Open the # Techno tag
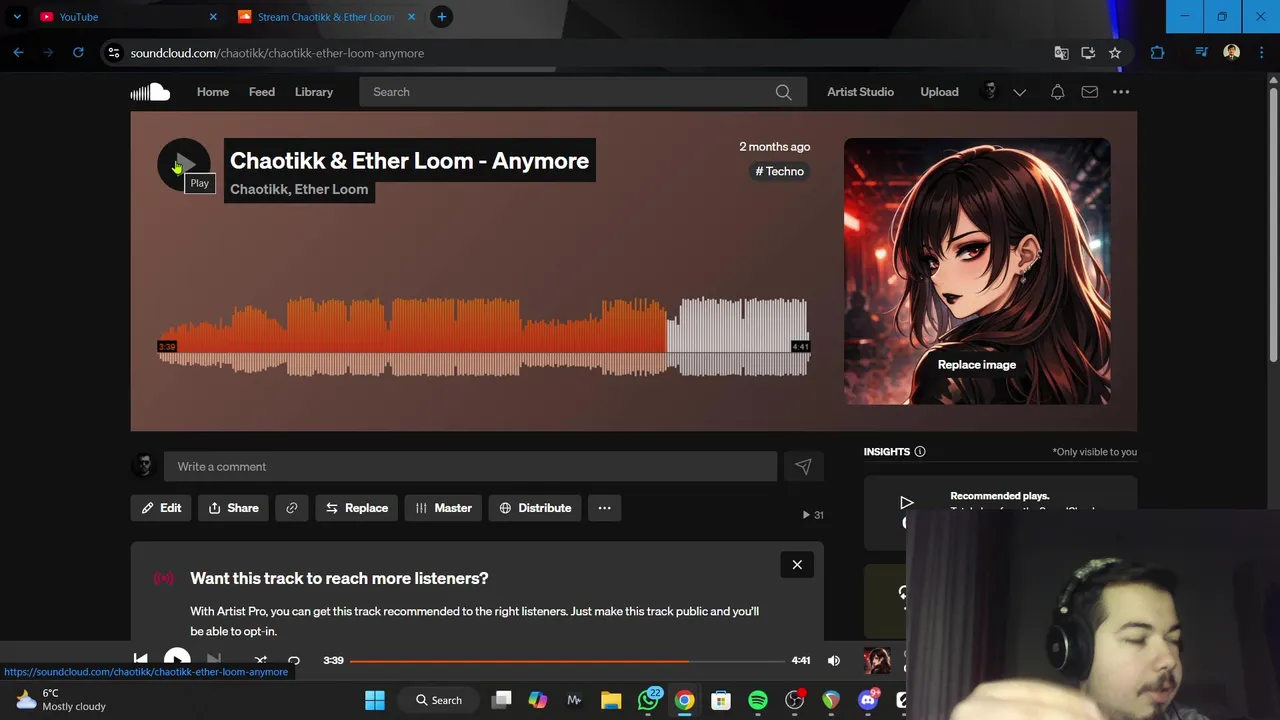 [x=779, y=171]
